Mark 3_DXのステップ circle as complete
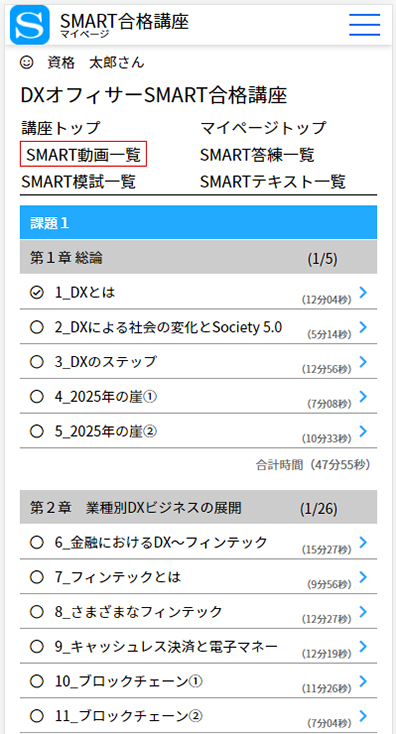 tap(36, 362)
